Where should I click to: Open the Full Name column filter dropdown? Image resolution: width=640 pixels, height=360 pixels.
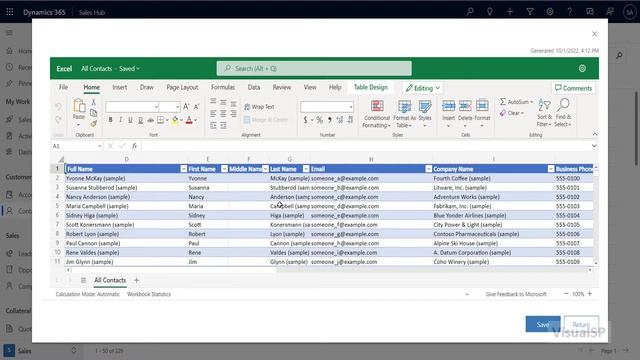coord(183,169)
